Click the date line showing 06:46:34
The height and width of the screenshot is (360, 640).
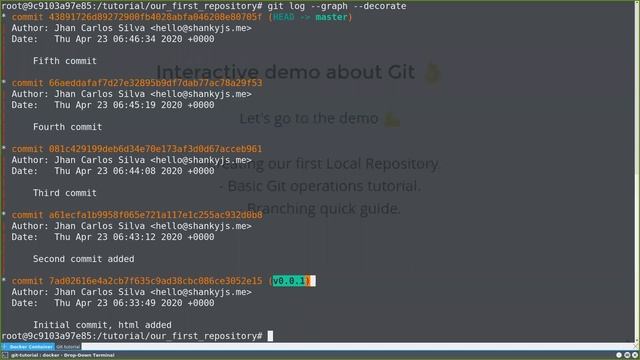pos(113,39)
